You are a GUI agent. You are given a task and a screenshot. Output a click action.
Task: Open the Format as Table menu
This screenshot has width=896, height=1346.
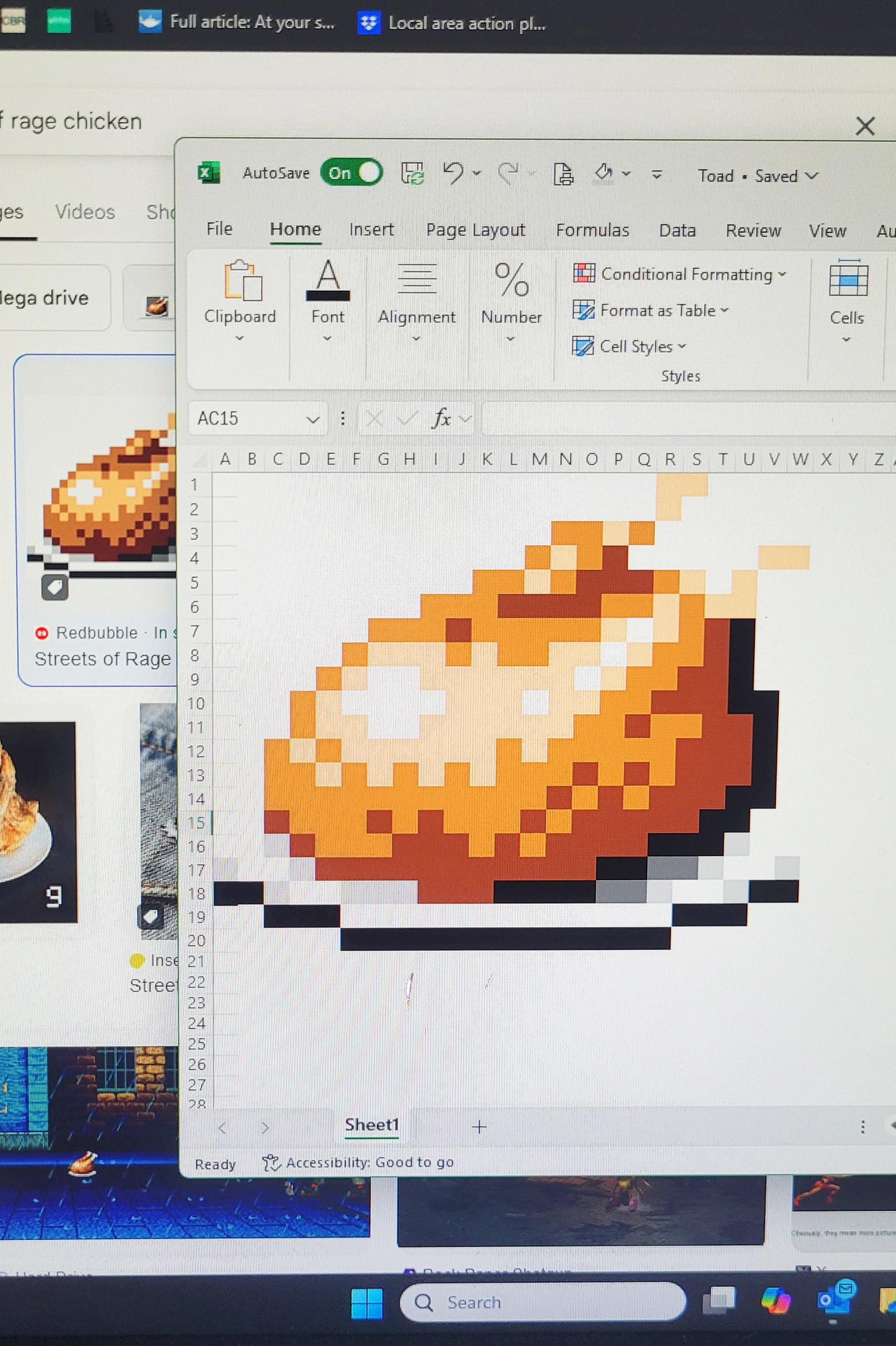(x=650, y=311)
